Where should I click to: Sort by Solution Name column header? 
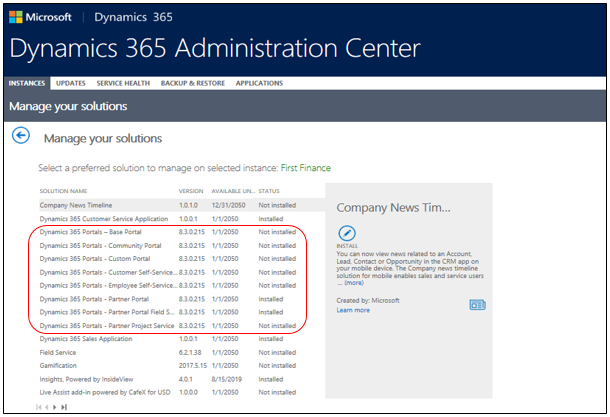[63, 191]
